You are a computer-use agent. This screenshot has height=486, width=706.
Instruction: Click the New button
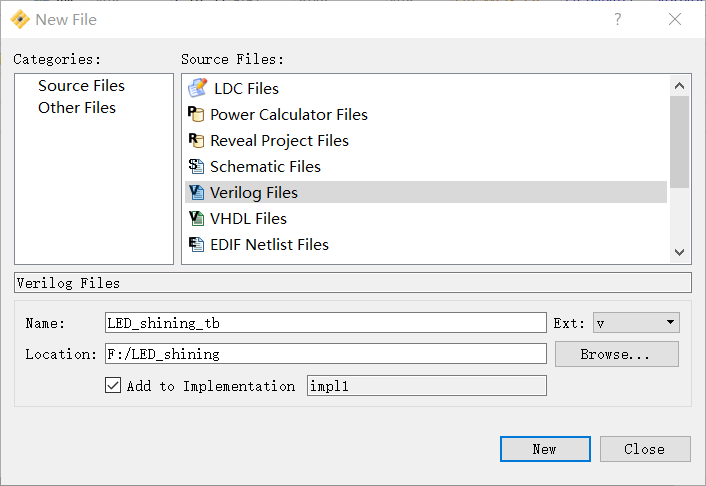[x=545, y=449]
